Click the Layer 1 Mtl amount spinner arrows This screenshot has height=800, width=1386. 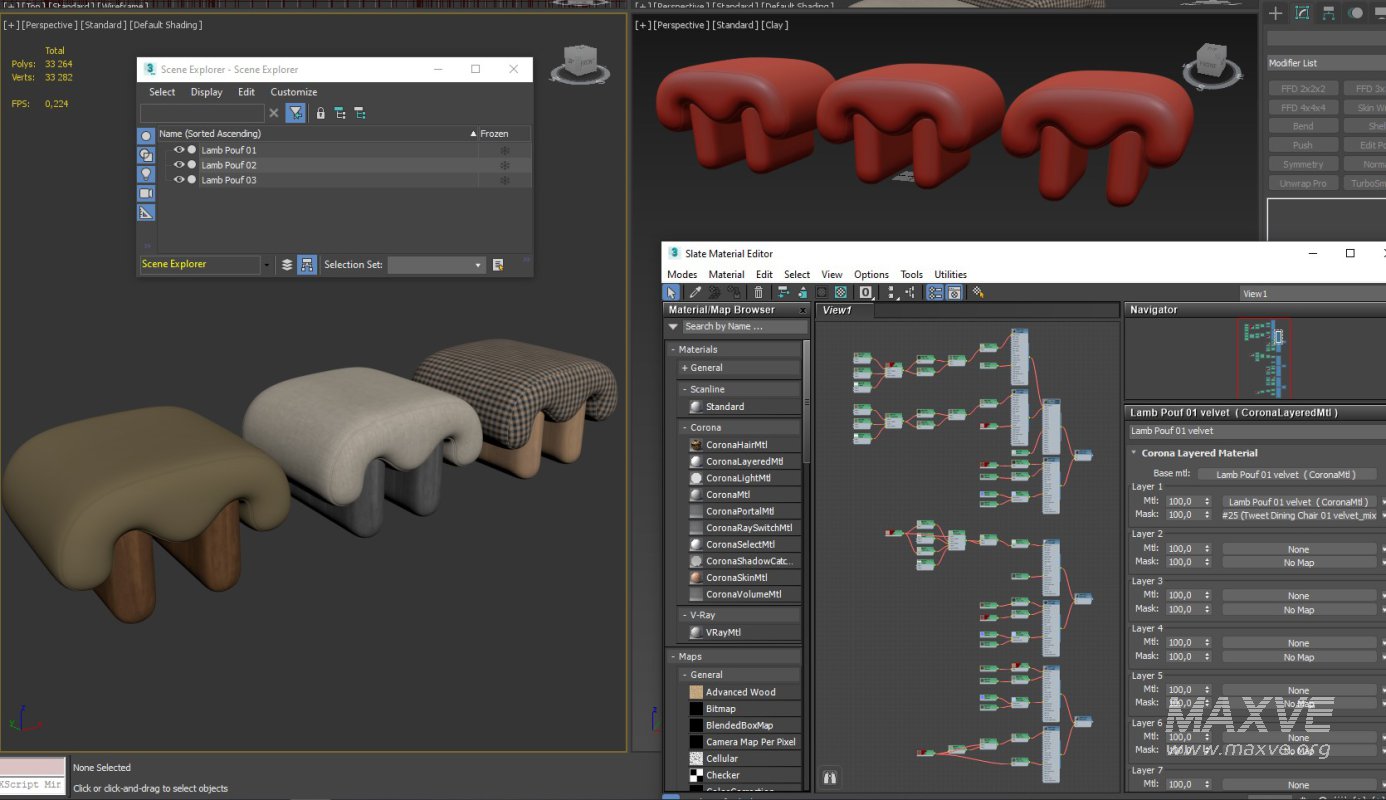point(1207,502)
